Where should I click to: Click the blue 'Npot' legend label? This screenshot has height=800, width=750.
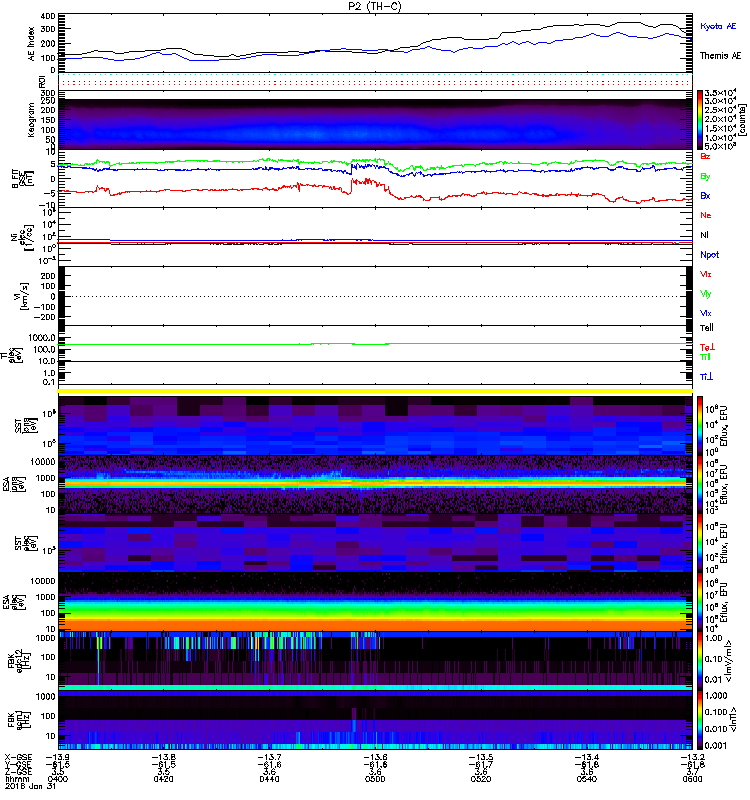click(x=709, y=255)
